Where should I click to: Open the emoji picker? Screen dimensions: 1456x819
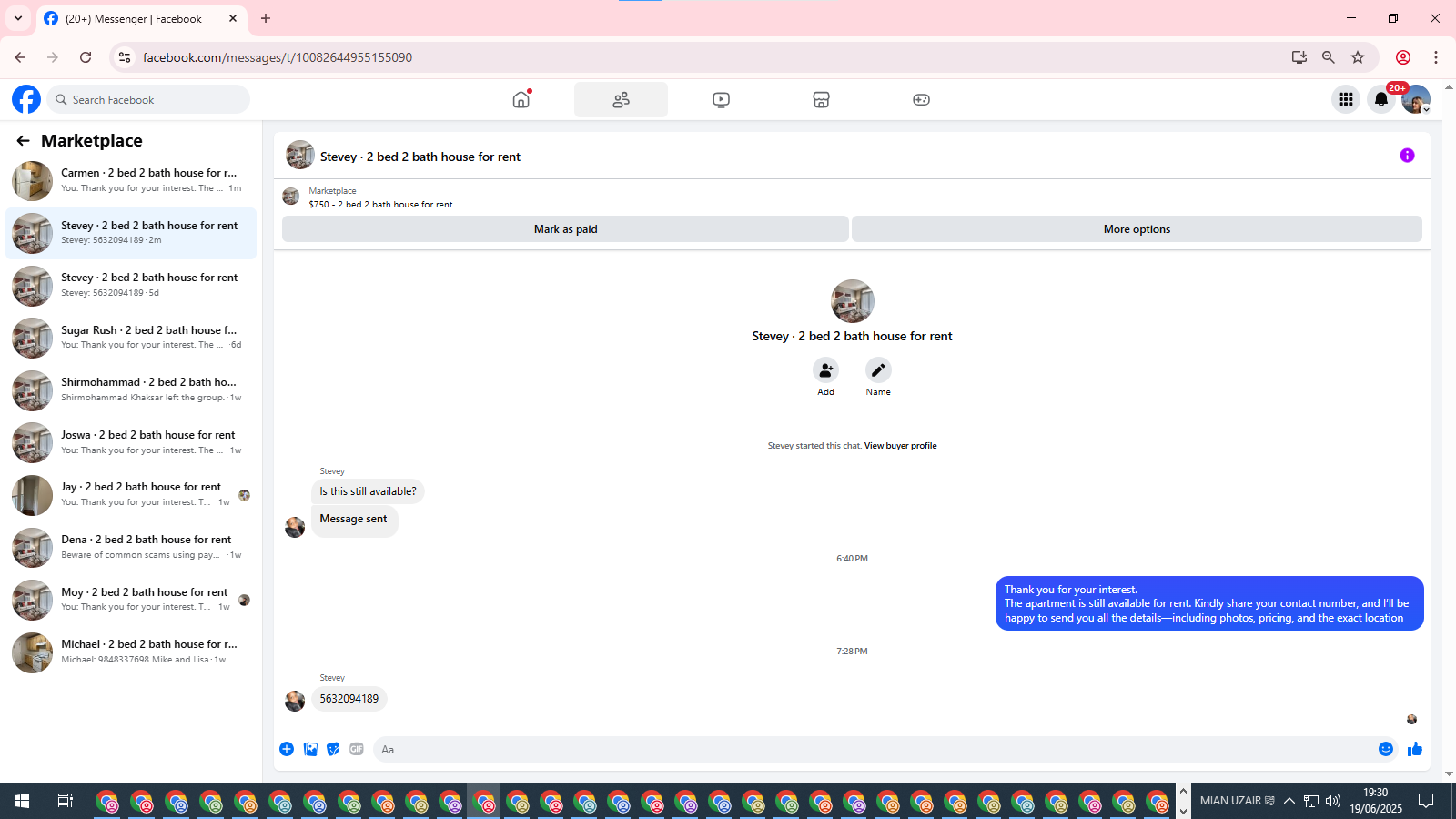pos(1386,749)
